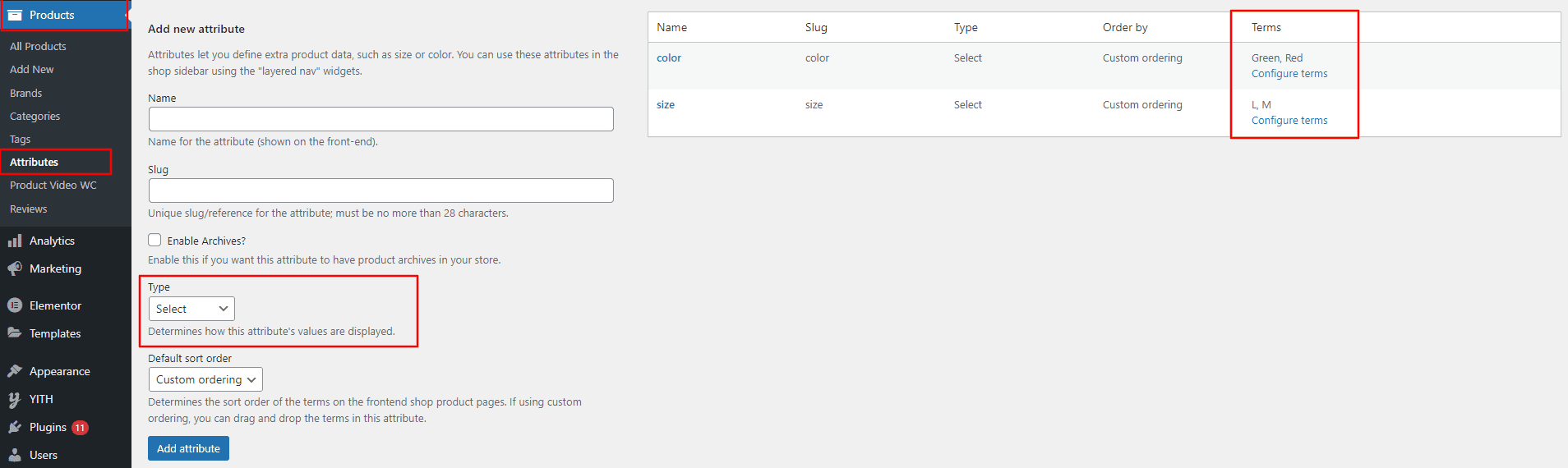
Task: Click the Add attribute button
Action: coord(188,448)
